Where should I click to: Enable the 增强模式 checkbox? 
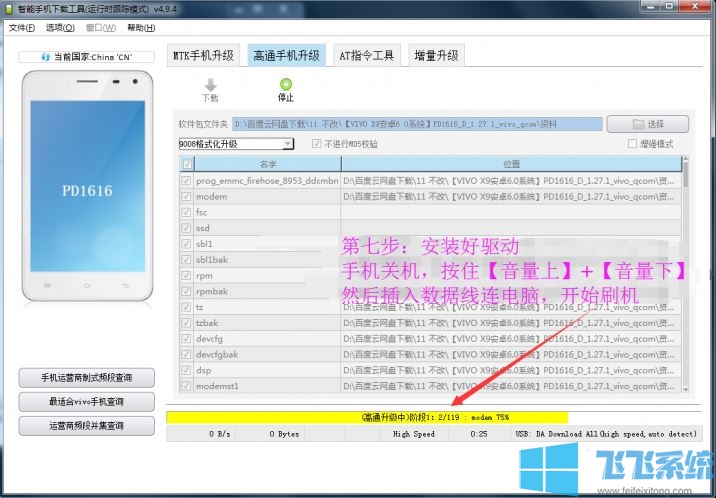632,144
